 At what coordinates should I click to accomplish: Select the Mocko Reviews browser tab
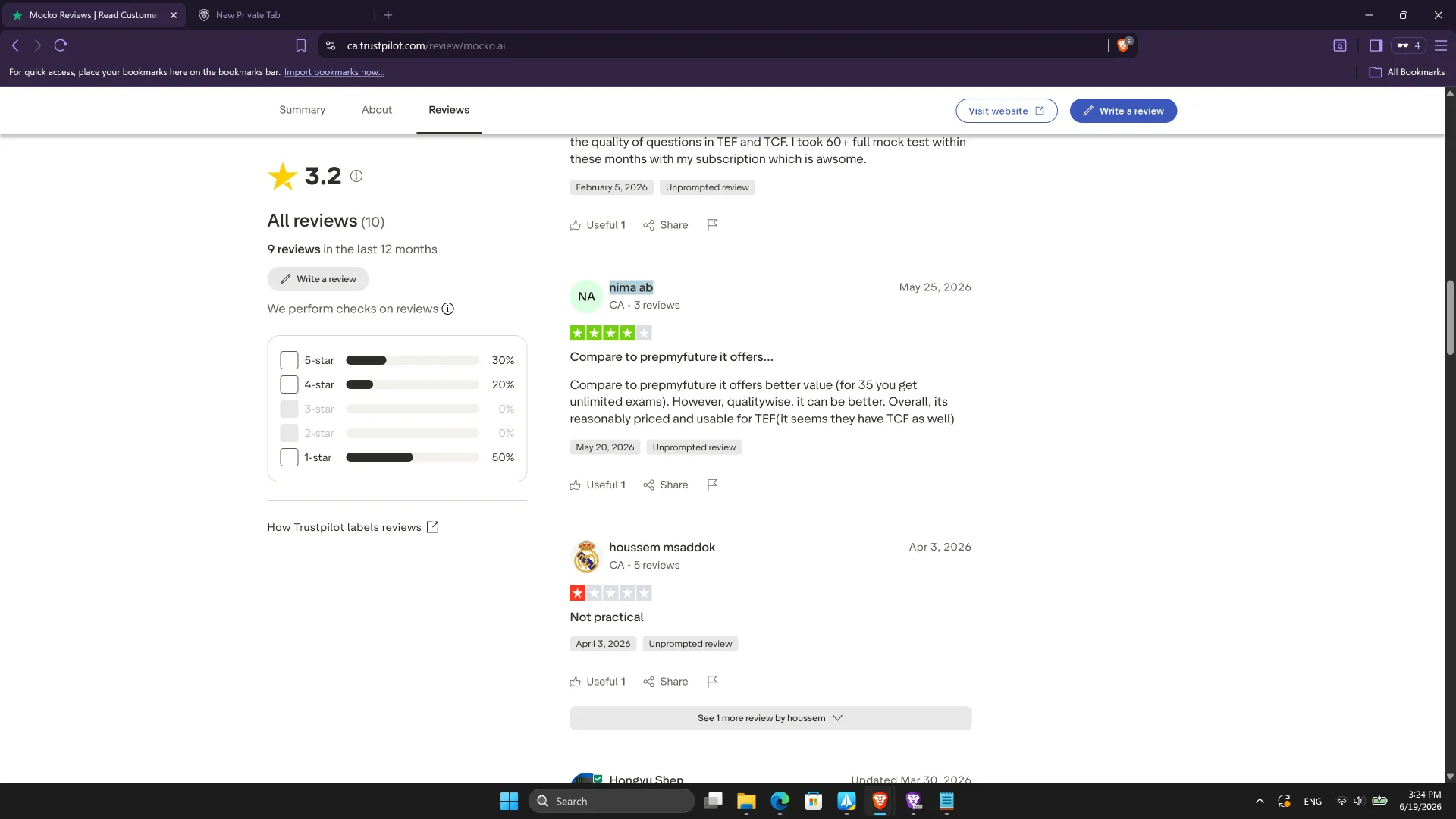[94, 15]
